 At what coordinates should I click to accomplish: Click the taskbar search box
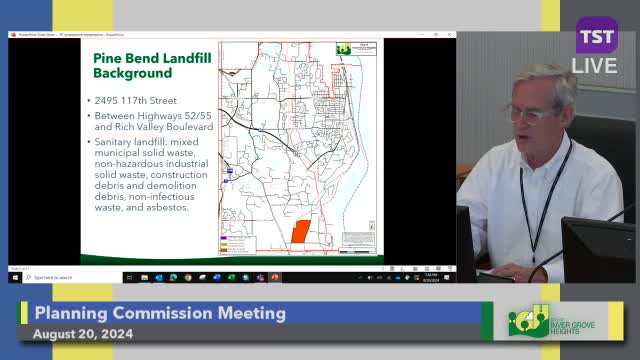[x=73, y=278]
